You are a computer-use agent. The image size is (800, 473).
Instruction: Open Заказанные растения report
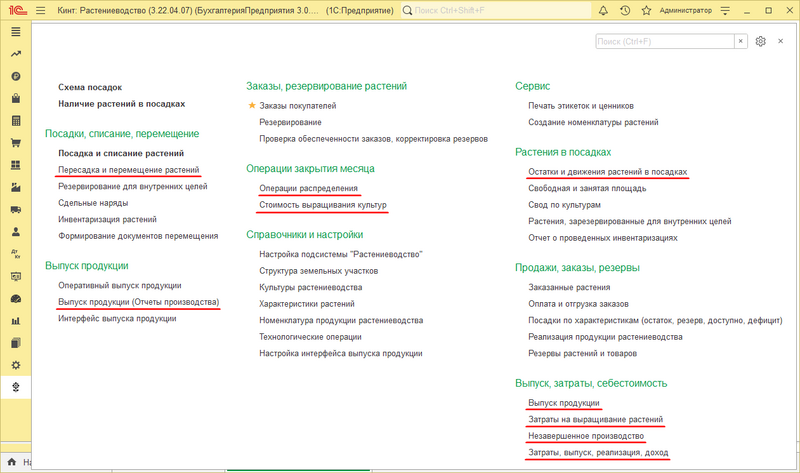pos(569,287)
